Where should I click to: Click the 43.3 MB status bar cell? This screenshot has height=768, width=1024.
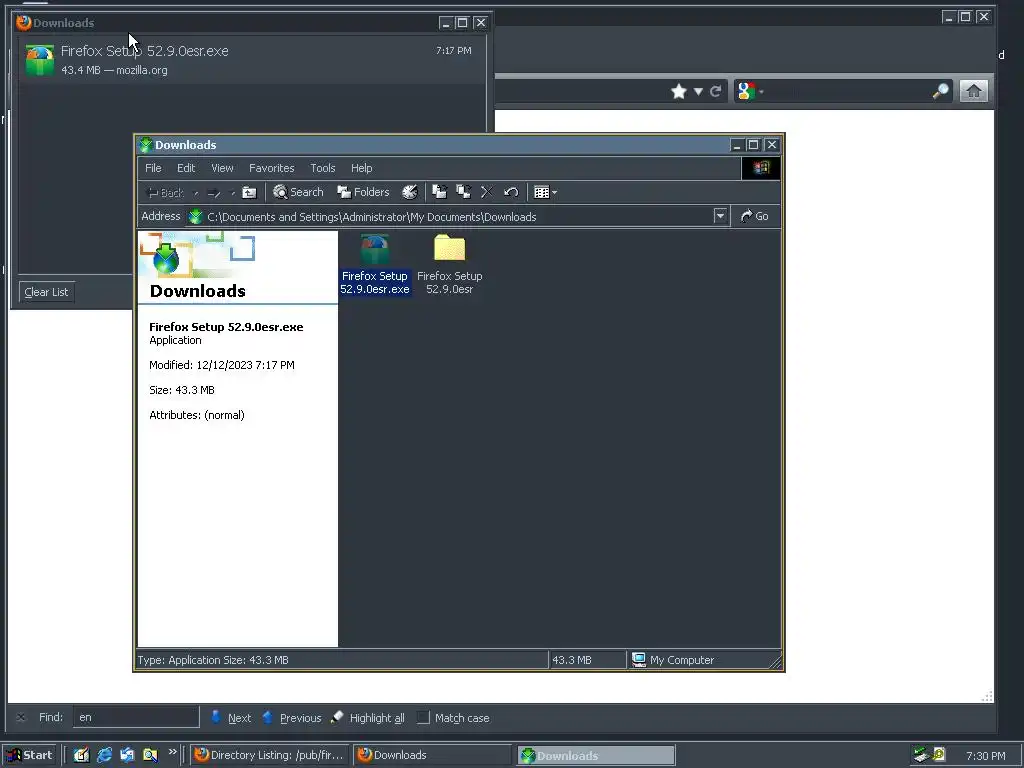click(586, 660)
